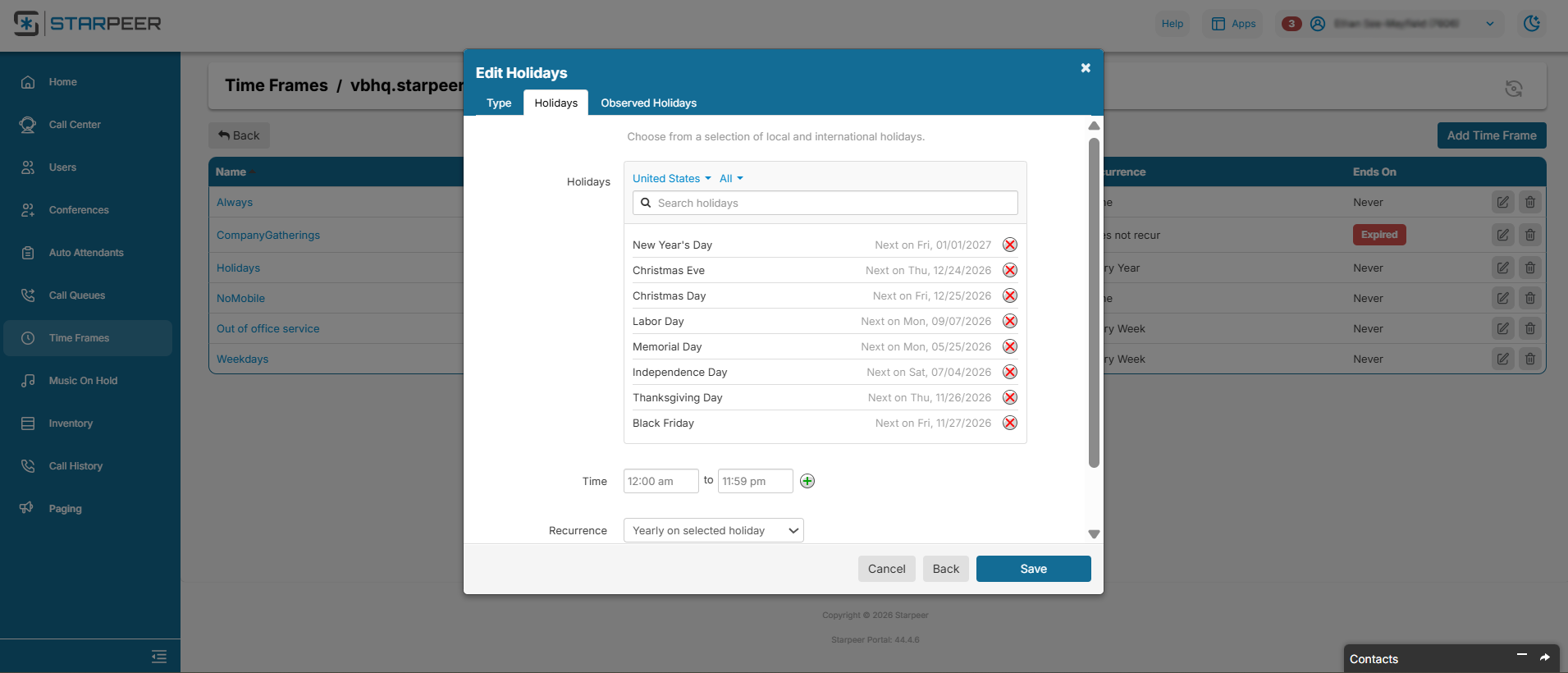Toggle dark mode moon icon
Image resolution: width=1568 pixels, height=673 pixels.
click(1531, 24)
